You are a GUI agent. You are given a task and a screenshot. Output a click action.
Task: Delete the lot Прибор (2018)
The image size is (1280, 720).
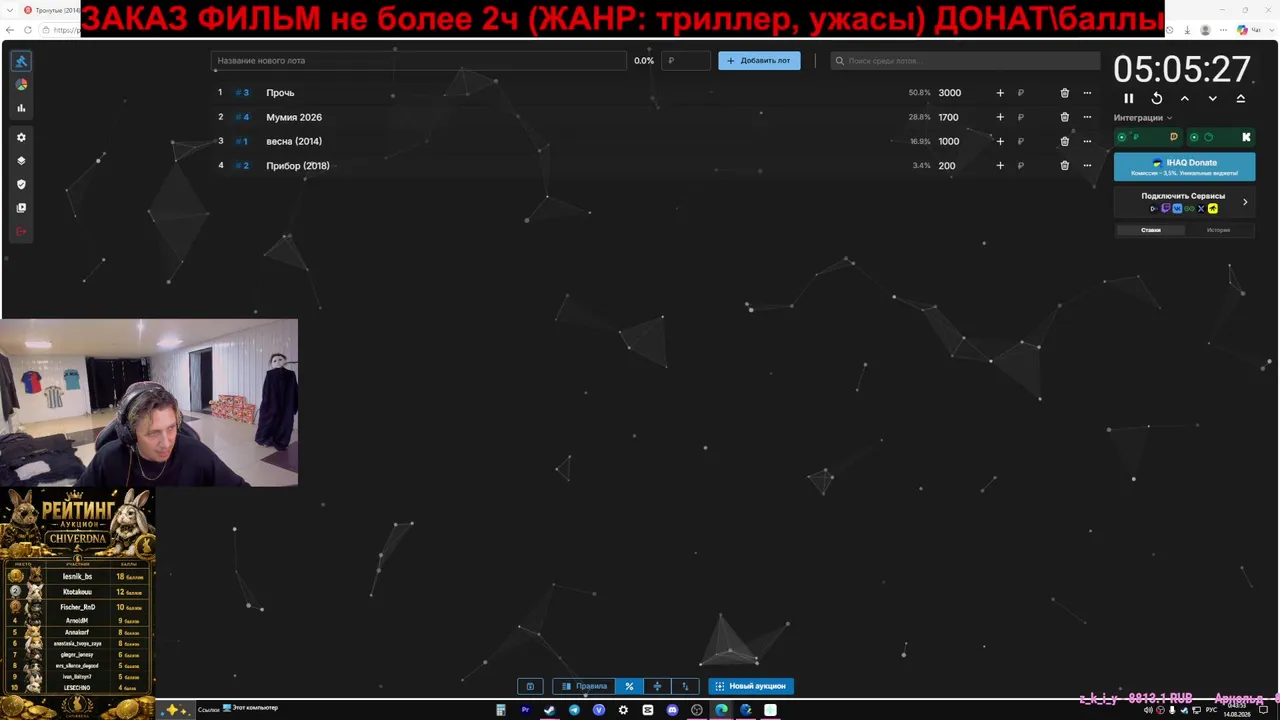coord(1065,166)
